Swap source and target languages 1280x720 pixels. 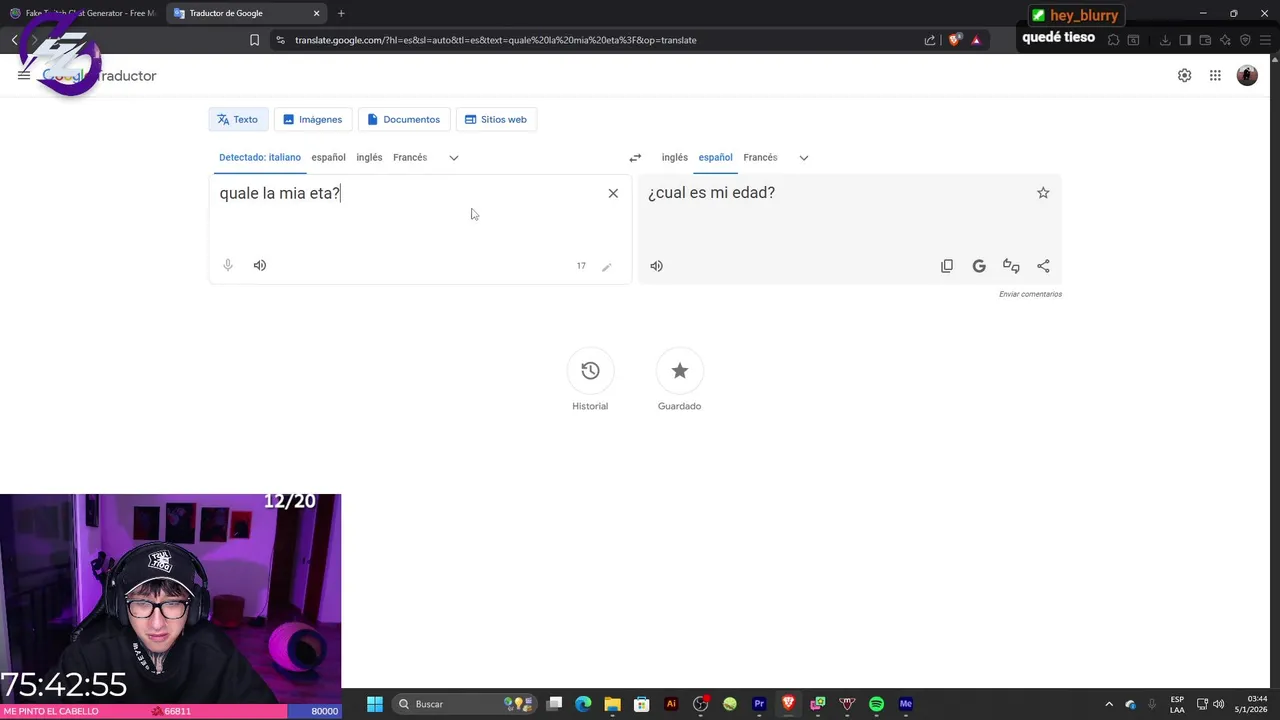635,158
